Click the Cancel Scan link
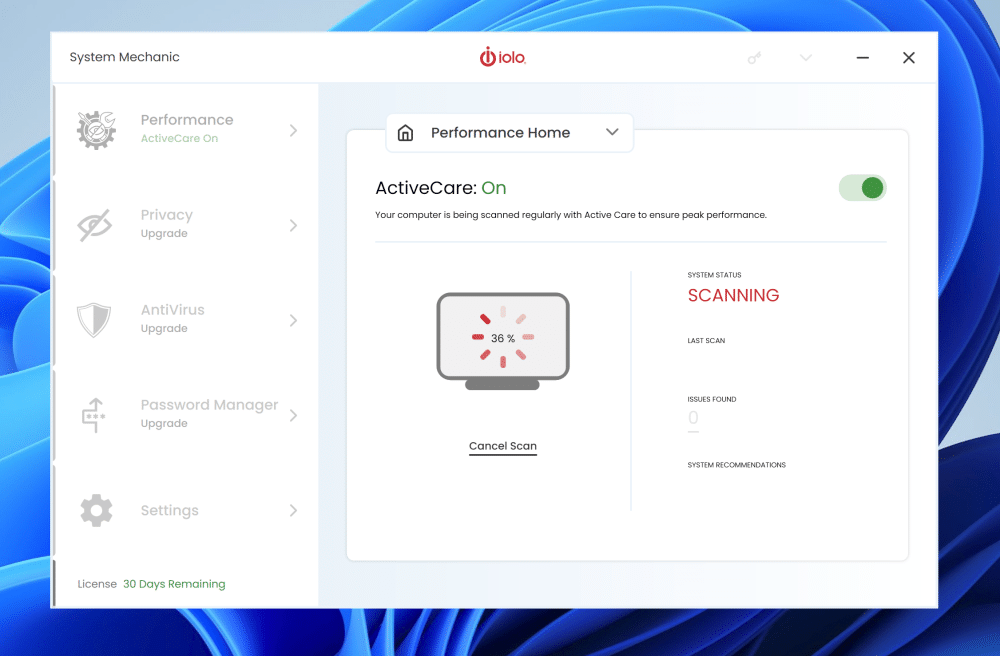The height and width of the screenshot is (656, 1000). 503,446
